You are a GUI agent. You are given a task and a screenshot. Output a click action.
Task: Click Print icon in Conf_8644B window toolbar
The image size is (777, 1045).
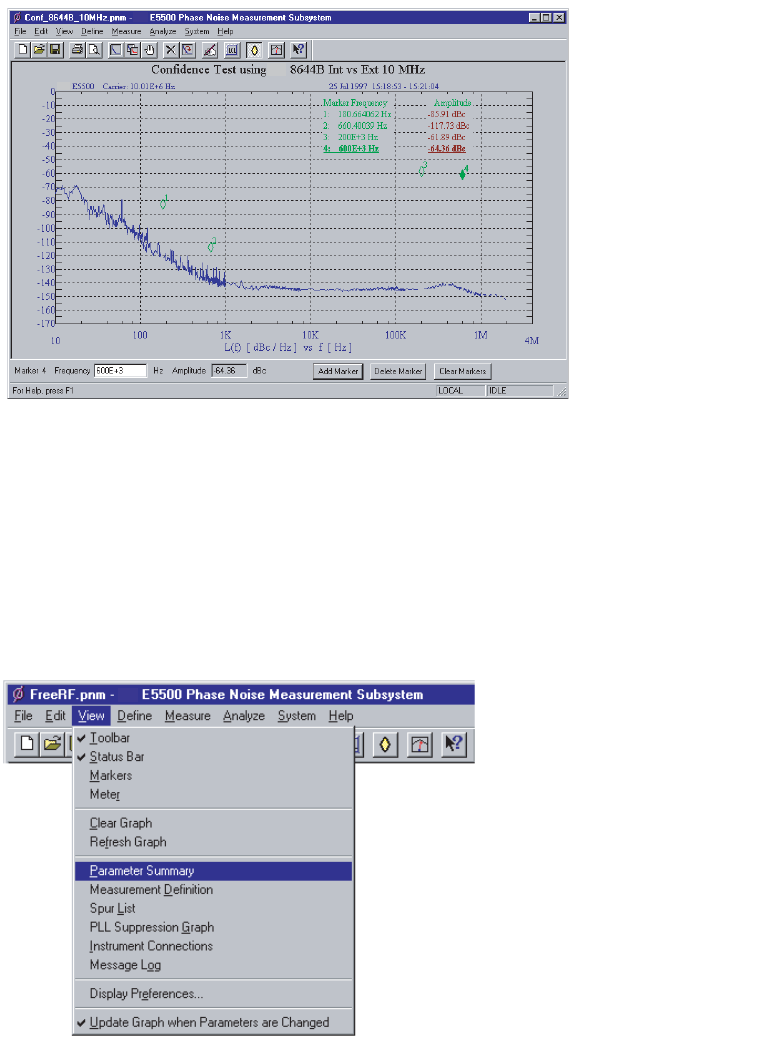point(77,49)
